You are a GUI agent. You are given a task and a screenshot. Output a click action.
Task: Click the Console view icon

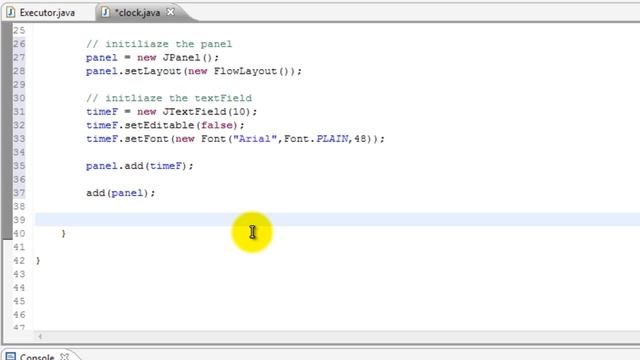point(11,357)
